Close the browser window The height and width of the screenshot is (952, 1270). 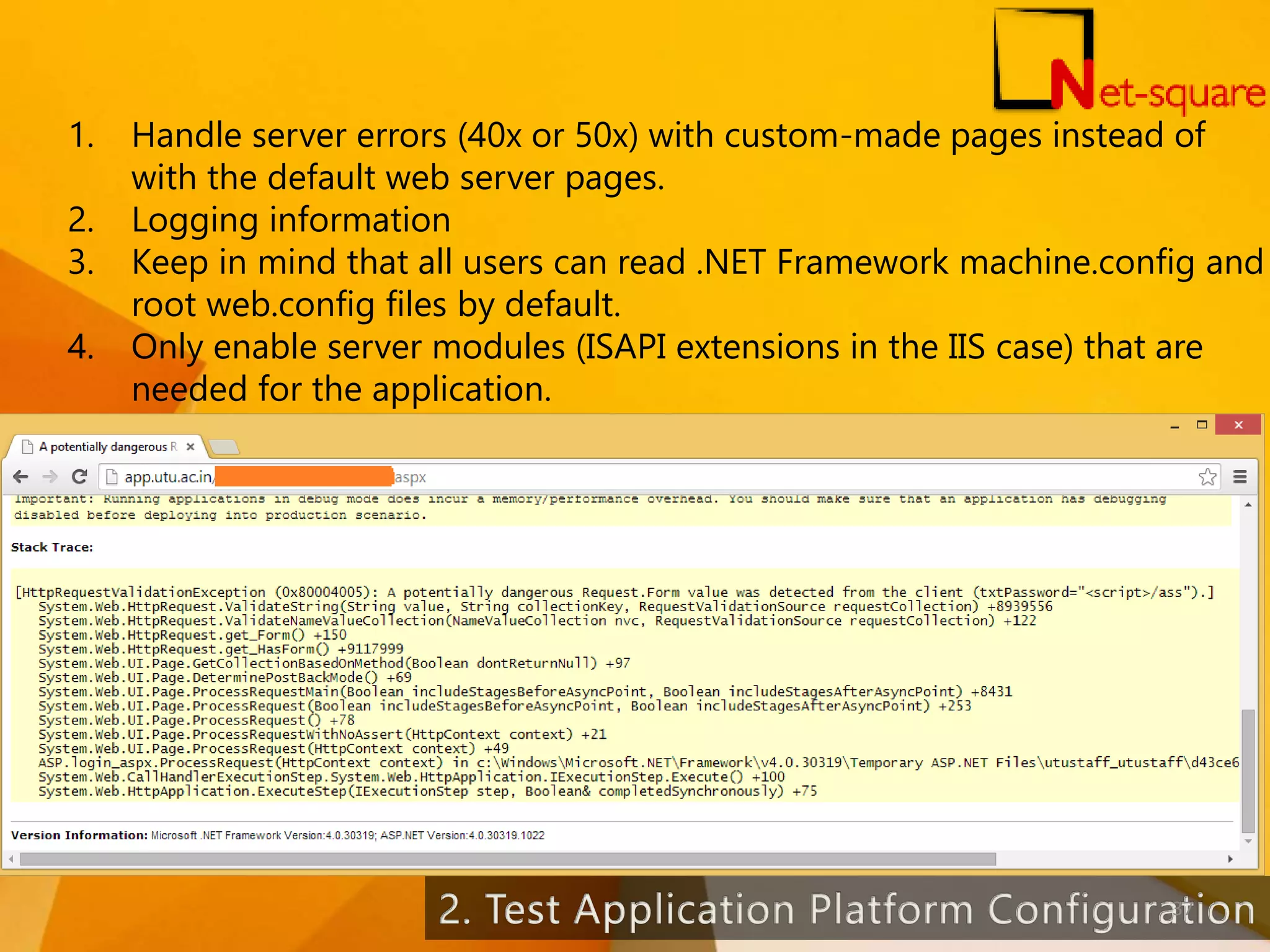[1238, 425]
